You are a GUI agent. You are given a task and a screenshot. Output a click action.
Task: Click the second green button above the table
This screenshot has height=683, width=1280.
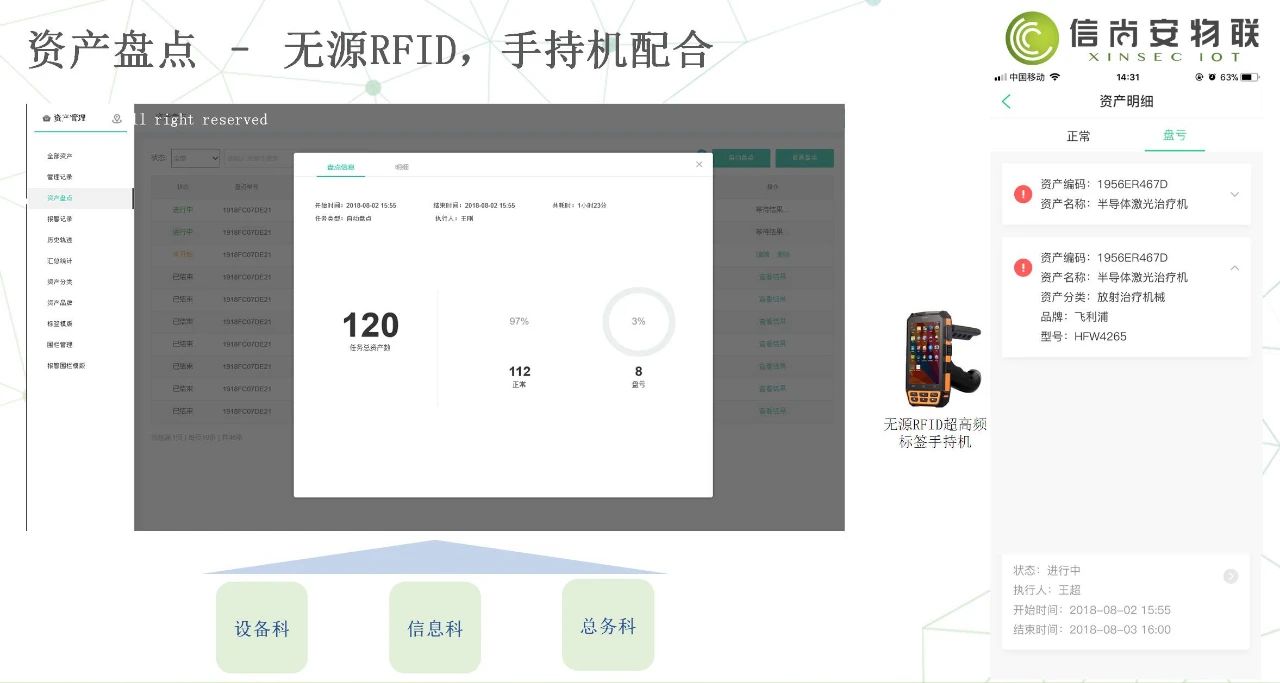pyautogui.click(x=804, y=158)
